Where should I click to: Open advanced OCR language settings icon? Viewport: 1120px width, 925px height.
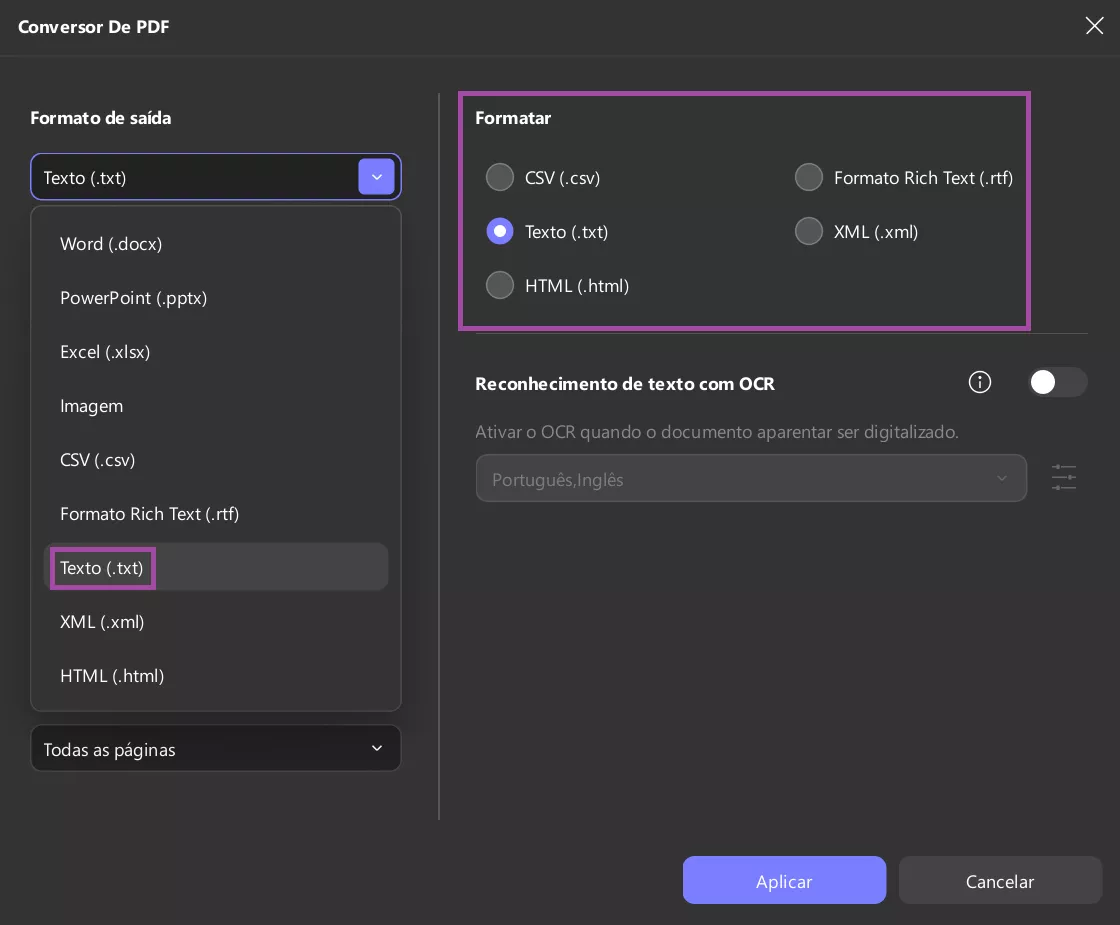(x=1063, y=478)
